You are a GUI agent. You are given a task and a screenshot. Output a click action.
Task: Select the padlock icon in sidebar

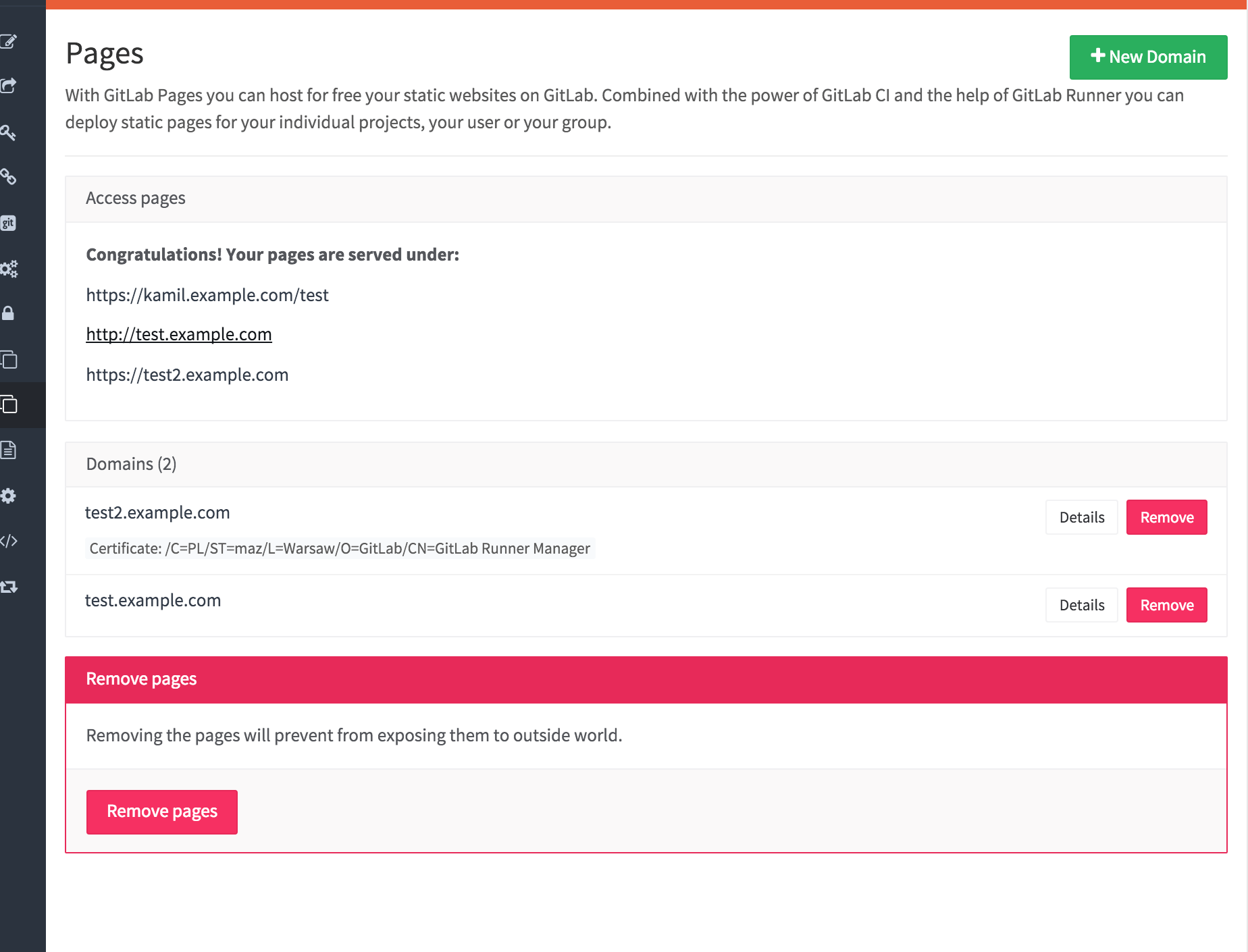click(9, 313)
